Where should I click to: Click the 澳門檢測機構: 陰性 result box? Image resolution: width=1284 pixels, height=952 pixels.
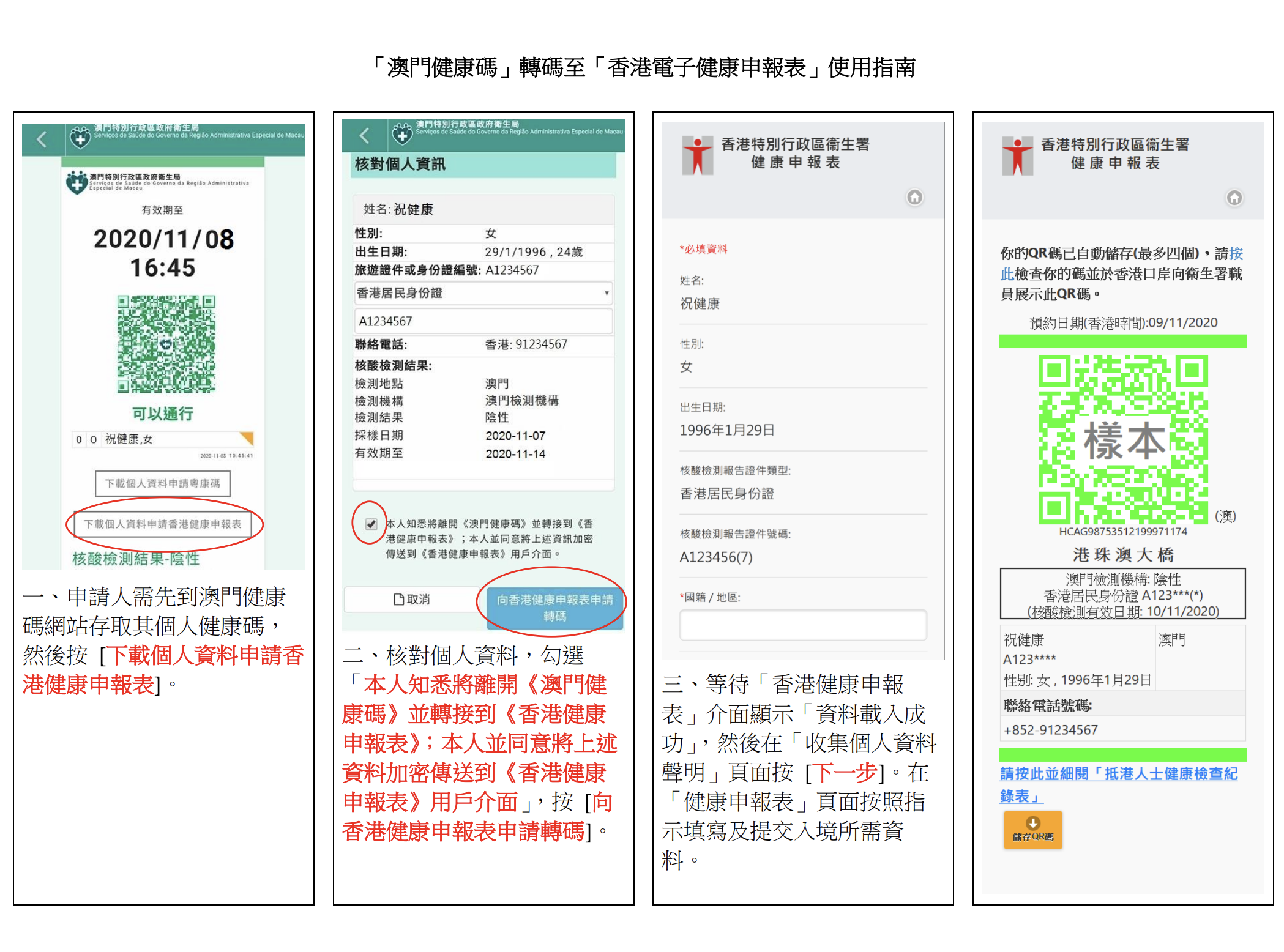click(x=1123, y=594)
